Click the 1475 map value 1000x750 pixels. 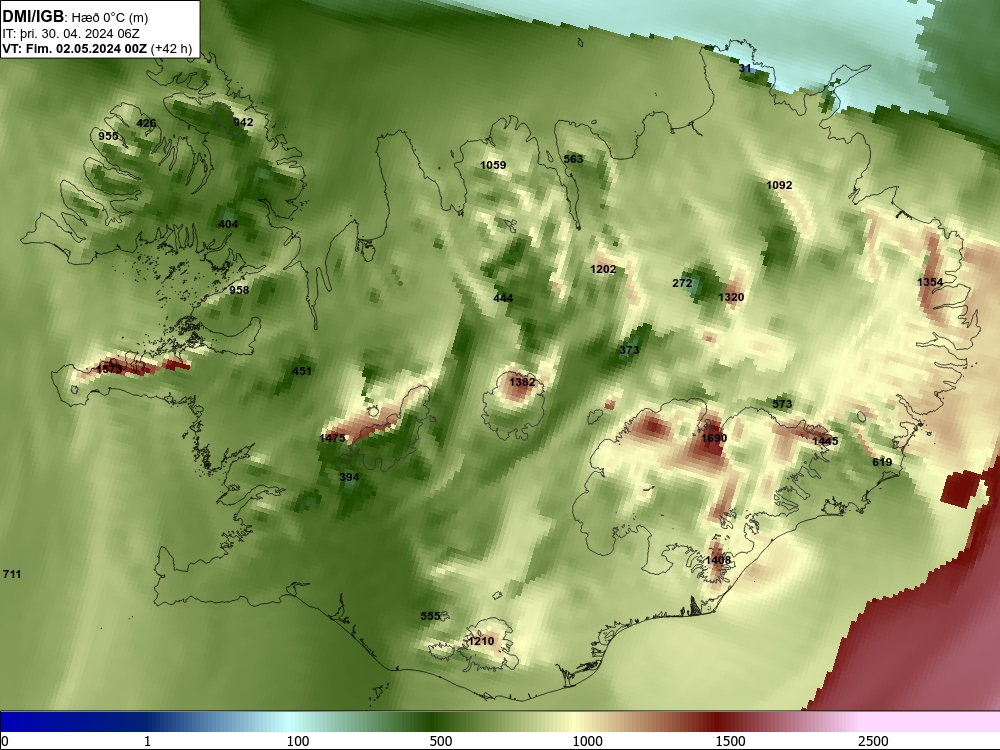[x=332, y=438]
